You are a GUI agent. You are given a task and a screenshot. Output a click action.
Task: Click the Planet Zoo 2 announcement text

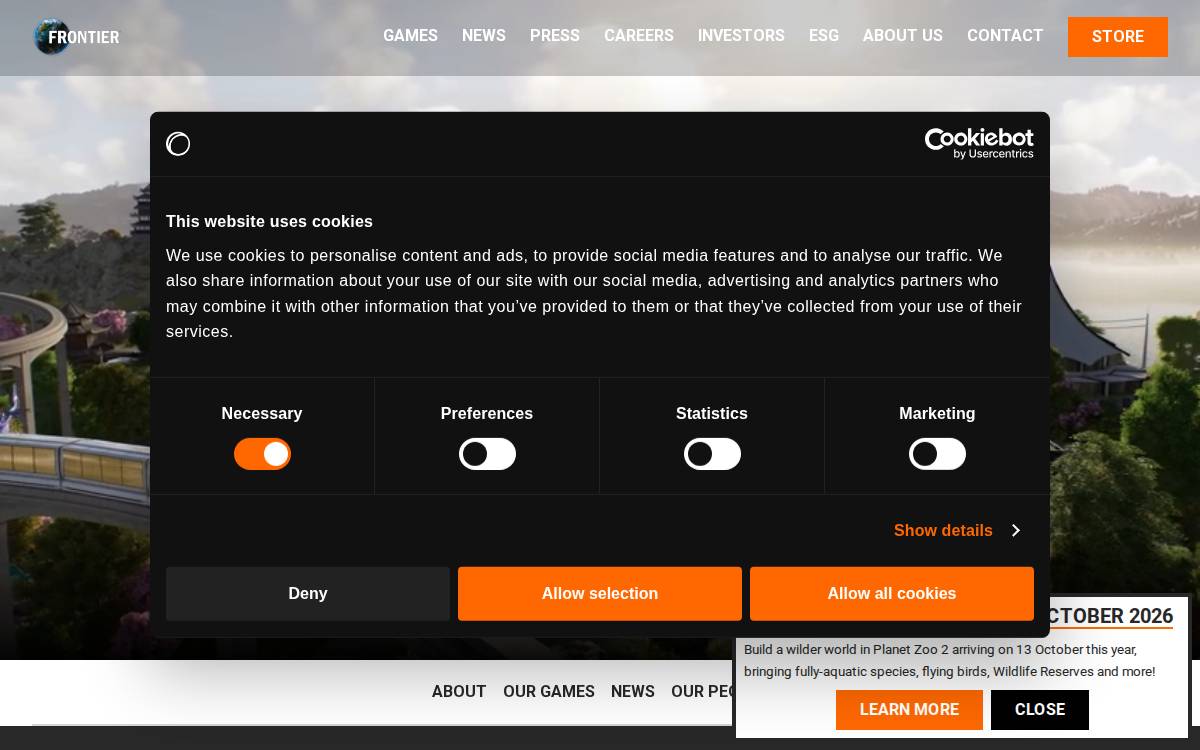click(949, 661)
